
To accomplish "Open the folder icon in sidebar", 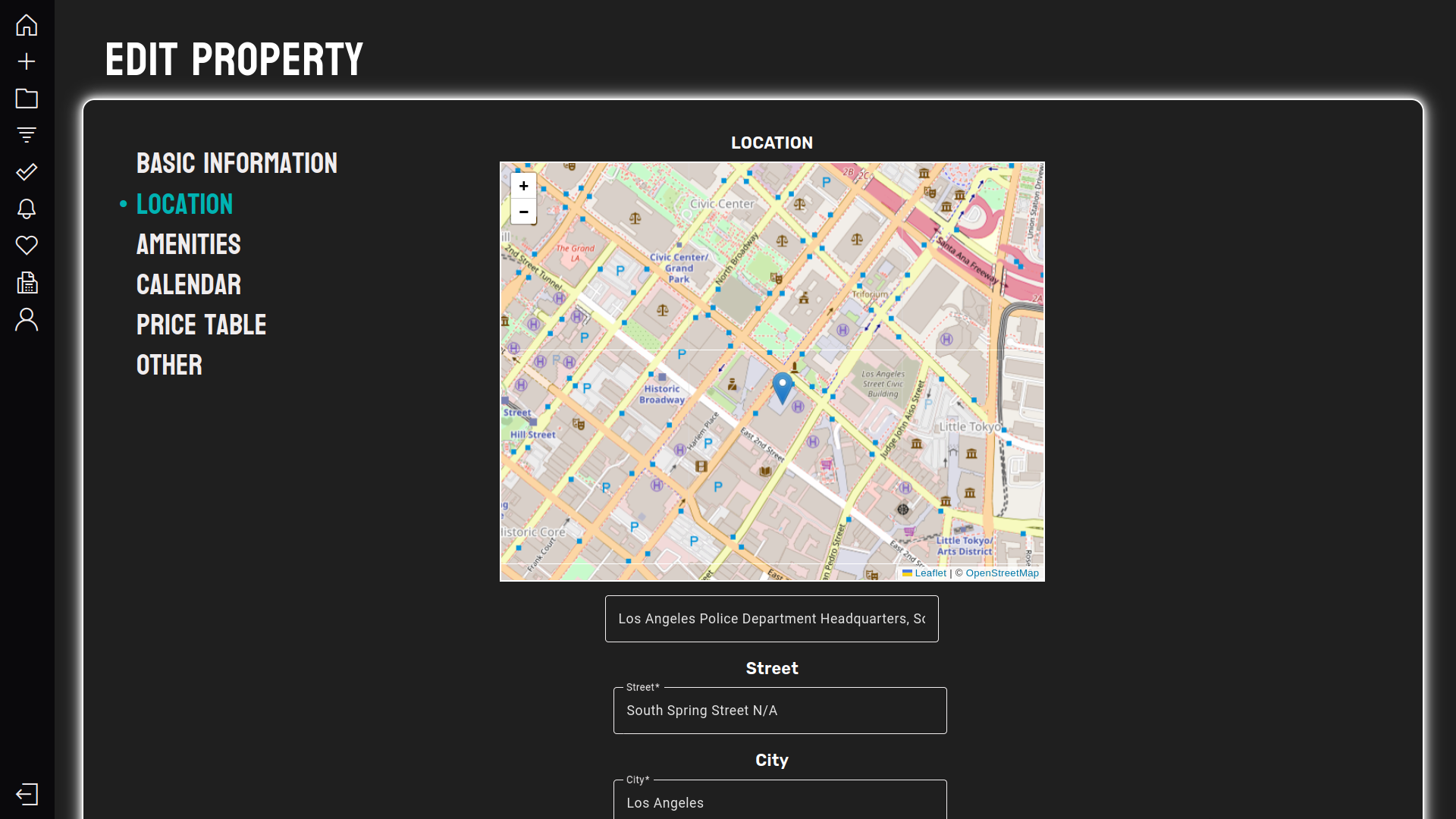I will pos(27,99).
